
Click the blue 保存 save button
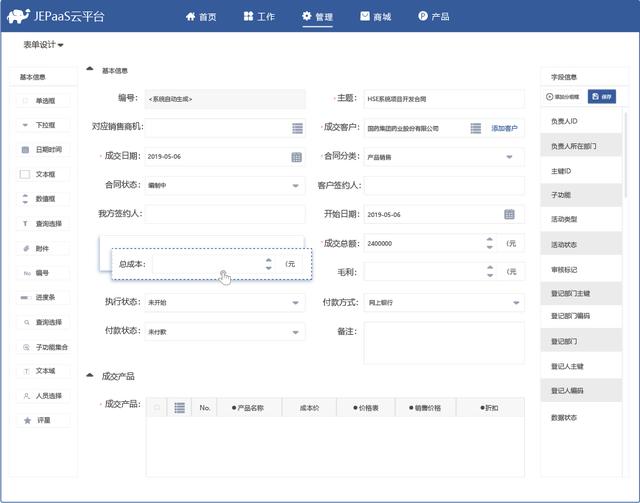click(602, 97)
